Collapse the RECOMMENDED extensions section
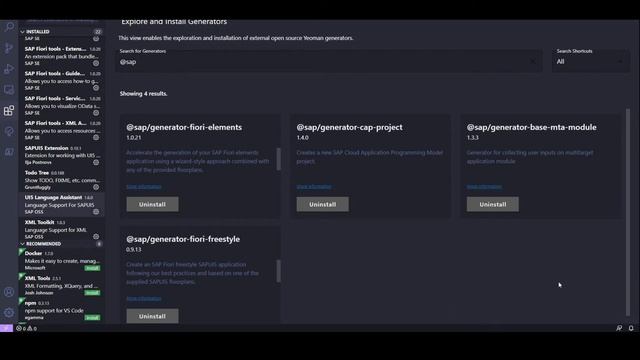This screenshot has height=360, width=640. 61,244
